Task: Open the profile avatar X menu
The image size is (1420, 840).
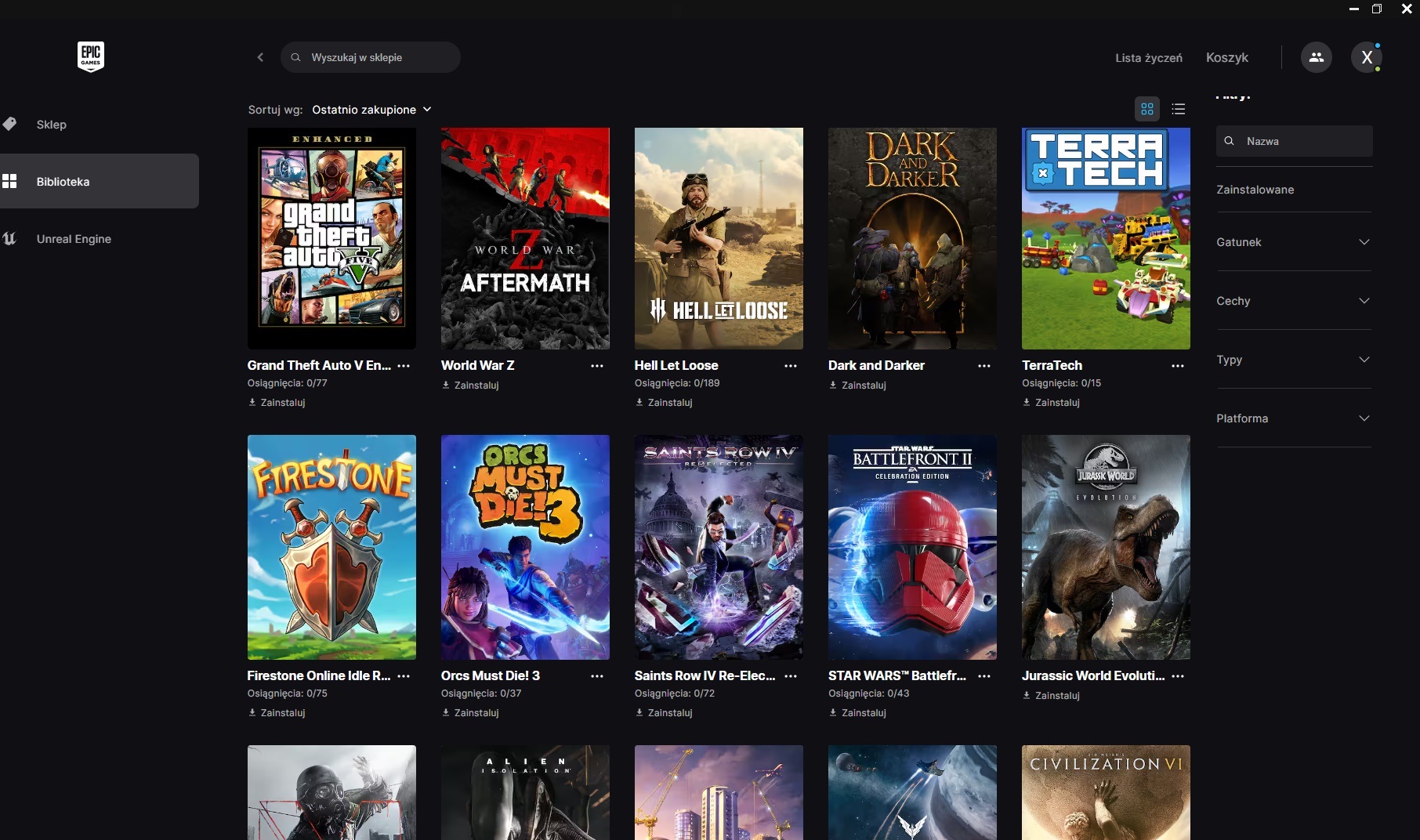Action: point(1367,57)
